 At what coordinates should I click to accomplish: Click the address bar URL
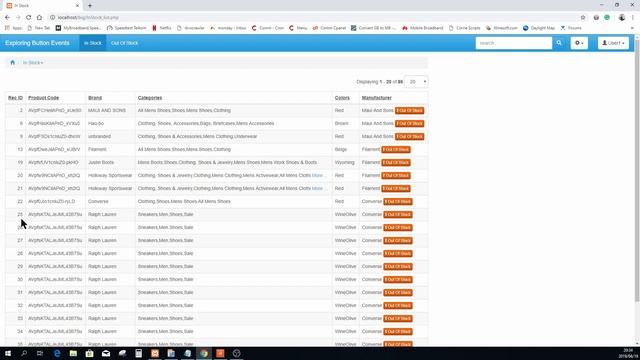[x=88, y=18]
